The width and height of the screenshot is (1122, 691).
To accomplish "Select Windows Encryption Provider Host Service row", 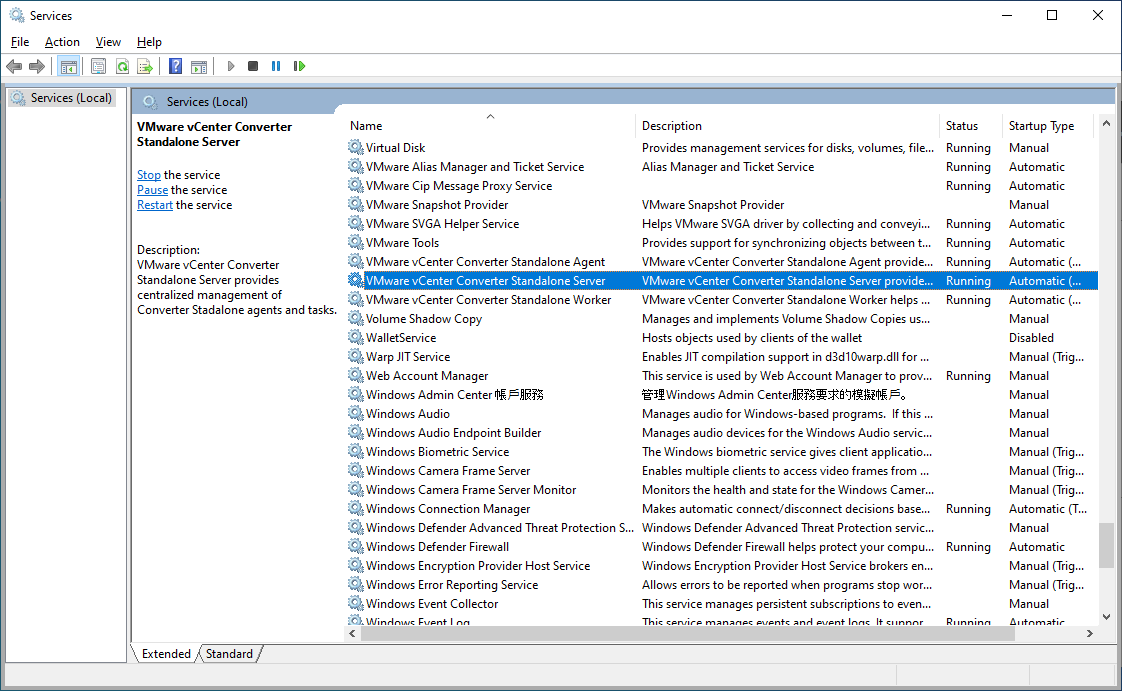I will (x=721, y=566).
